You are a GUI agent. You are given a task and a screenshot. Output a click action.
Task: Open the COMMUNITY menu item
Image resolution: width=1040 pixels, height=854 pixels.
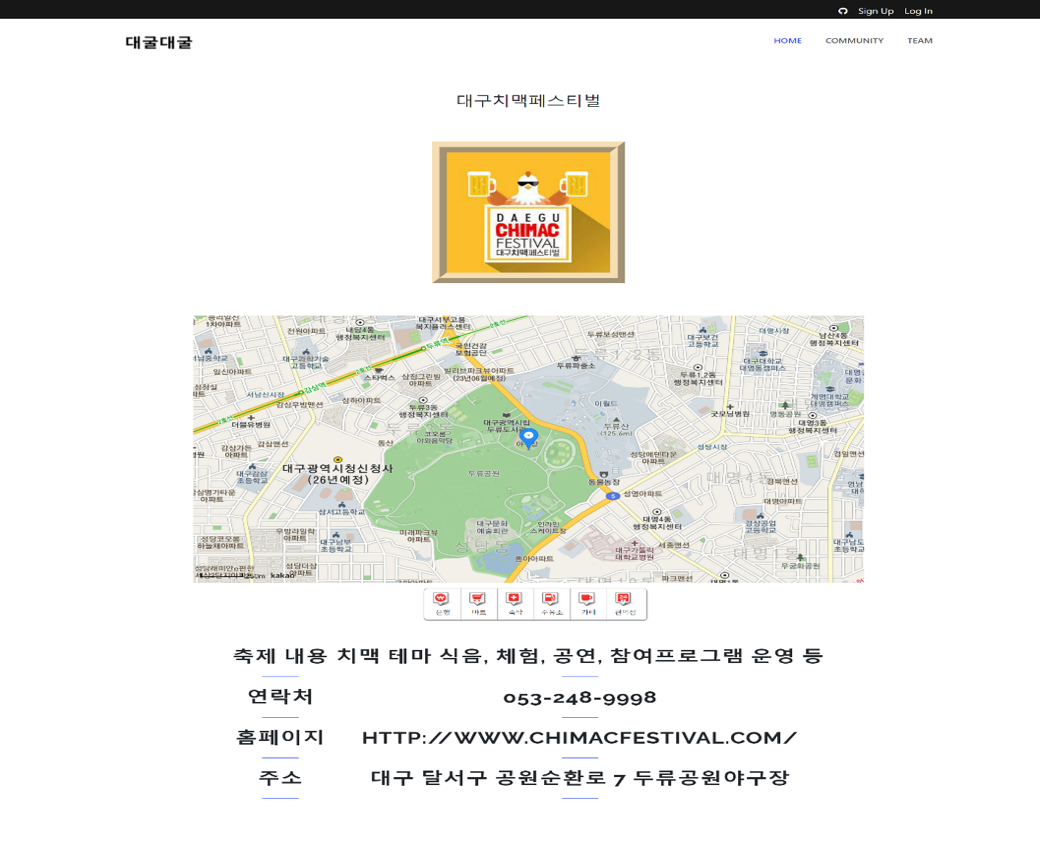tap(854, 40)
